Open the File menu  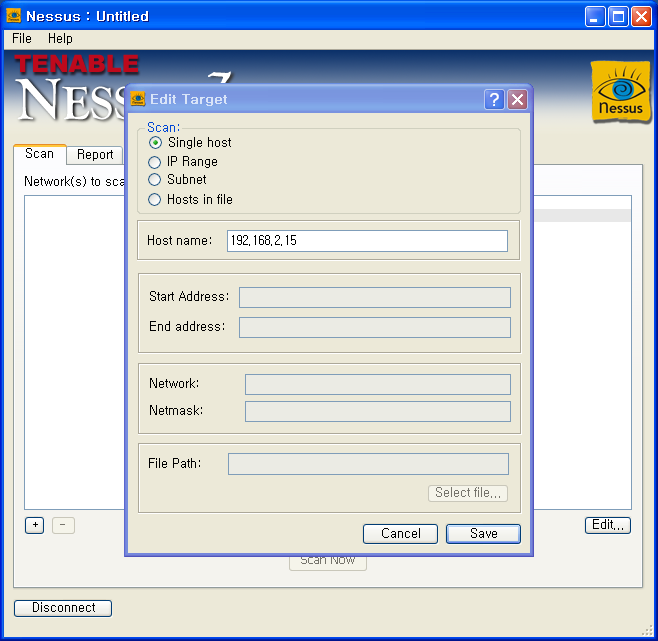[x=22, y=39]
